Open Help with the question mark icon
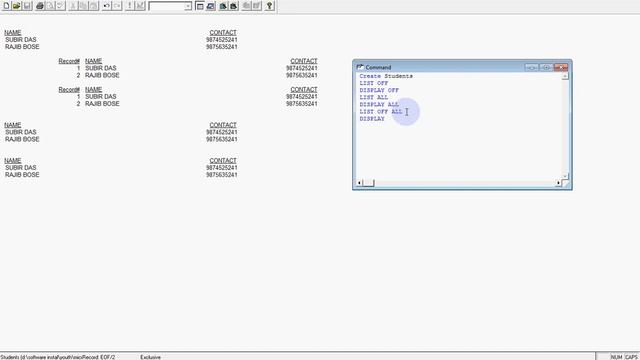Image resolution: width=640 pixels, height=360 pixels. (269, 6)
